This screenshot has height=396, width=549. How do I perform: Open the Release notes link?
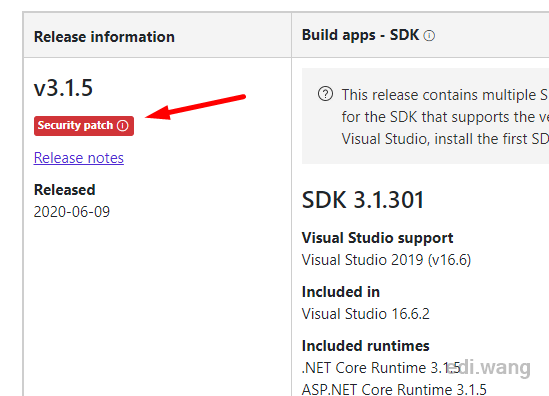coord(79,158)
